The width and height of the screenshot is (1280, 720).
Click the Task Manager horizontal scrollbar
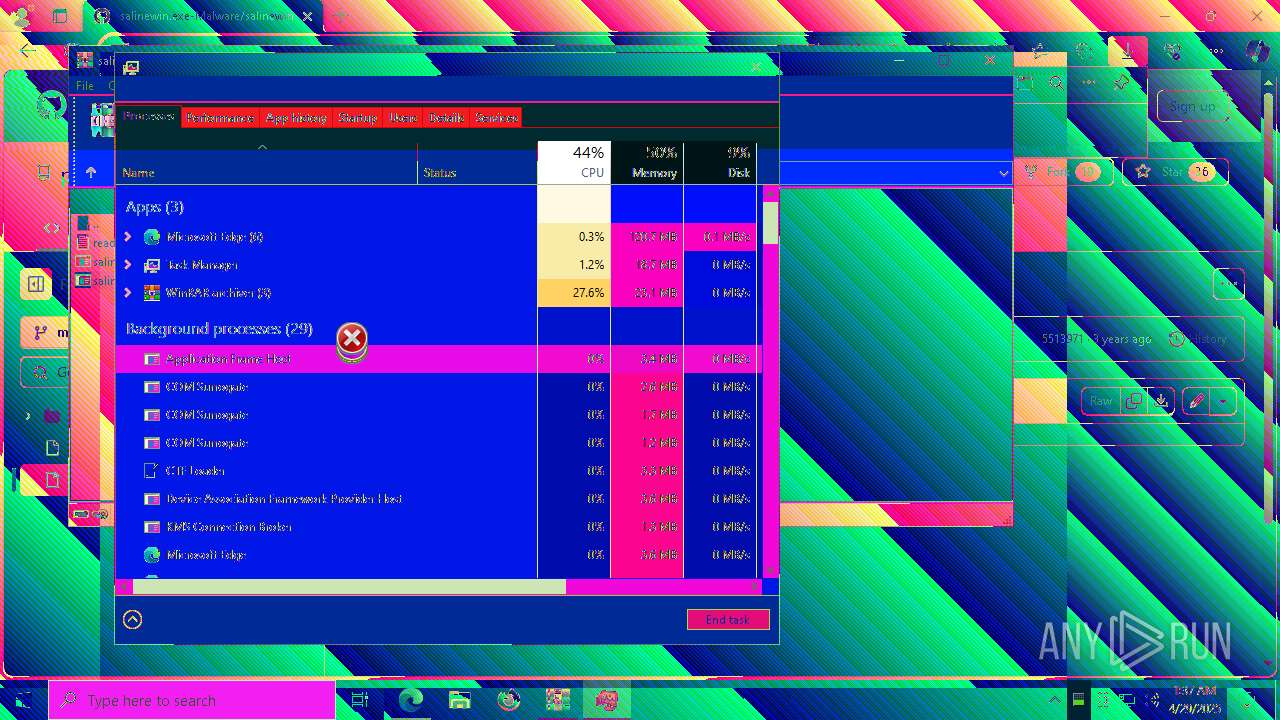(x=349, y=587)
